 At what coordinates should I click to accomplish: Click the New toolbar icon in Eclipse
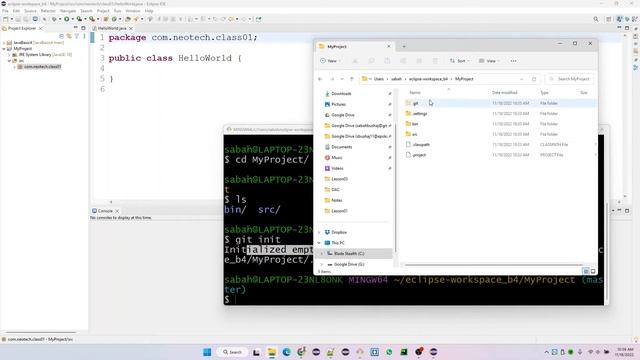(x=5, y=19)
